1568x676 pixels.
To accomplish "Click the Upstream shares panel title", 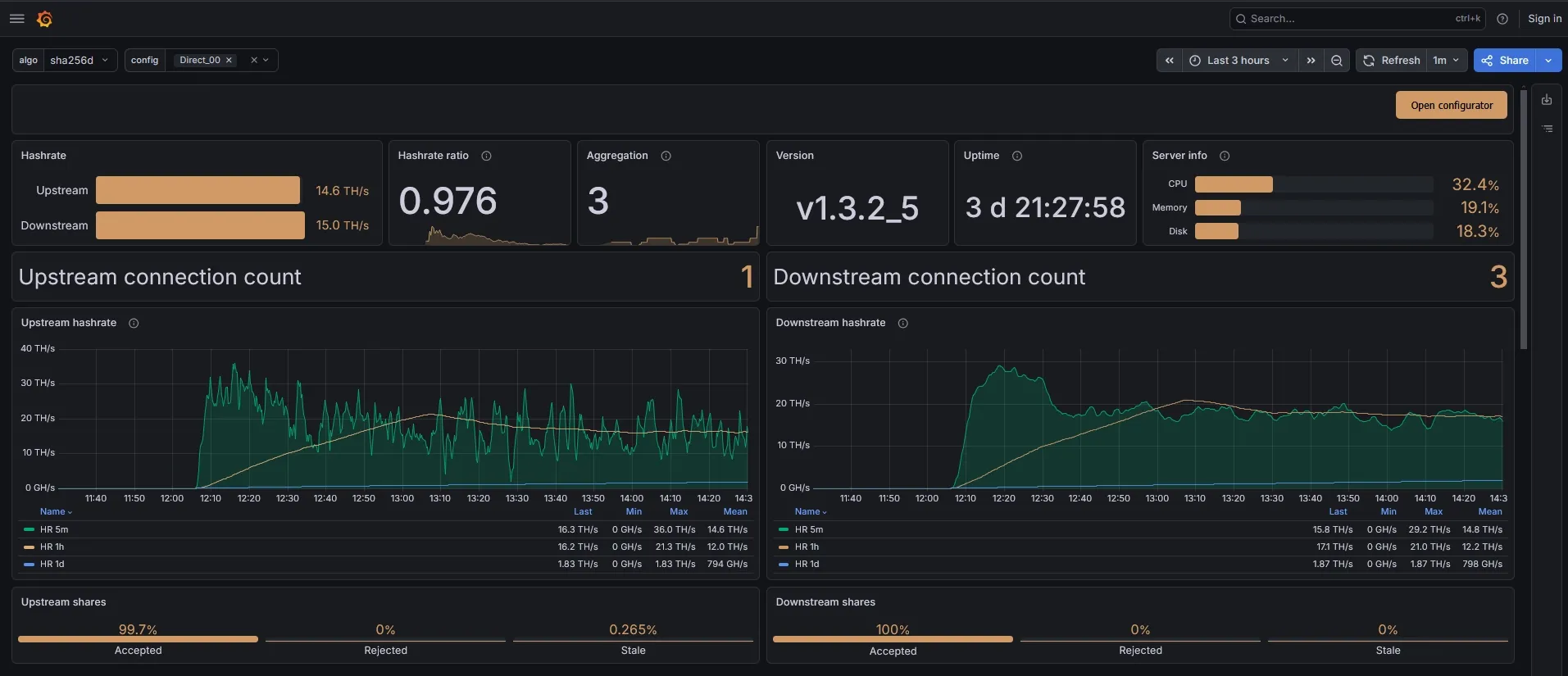I will tap(64, 602).
